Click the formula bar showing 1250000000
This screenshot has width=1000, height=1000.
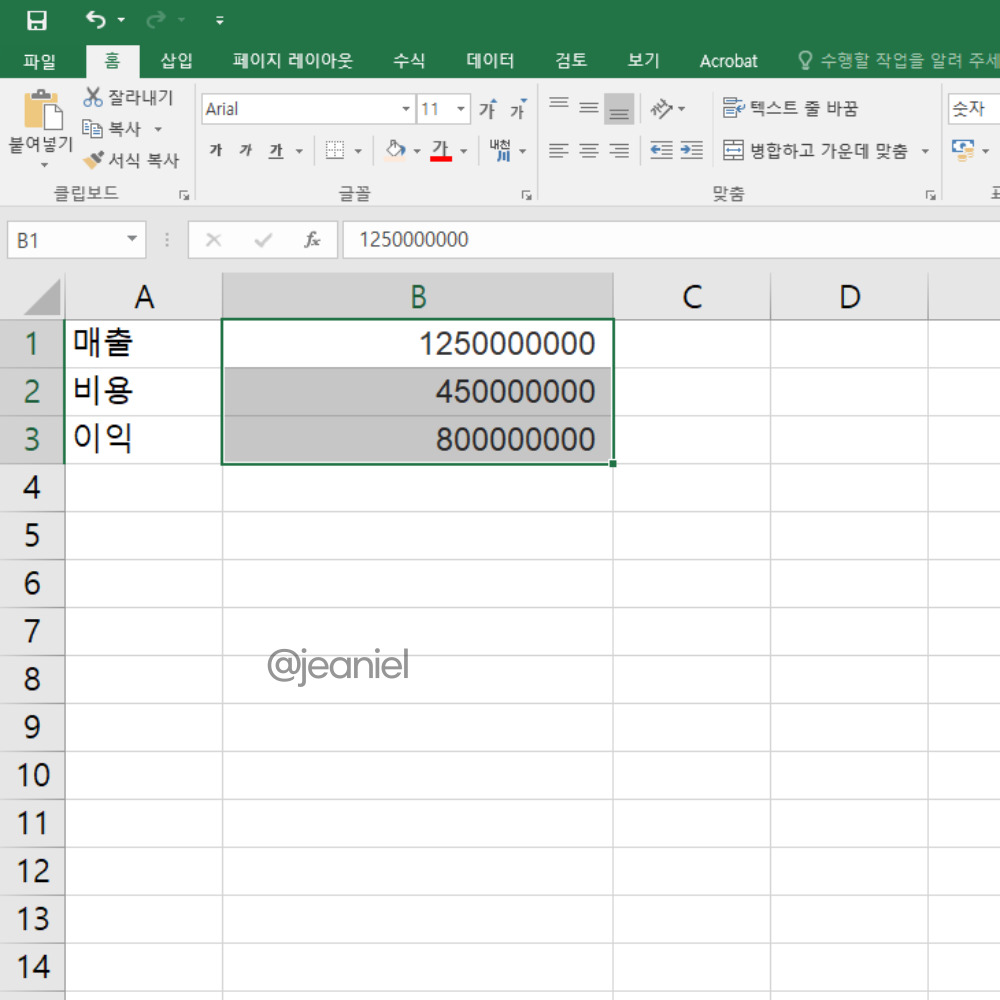coord(672,240)
